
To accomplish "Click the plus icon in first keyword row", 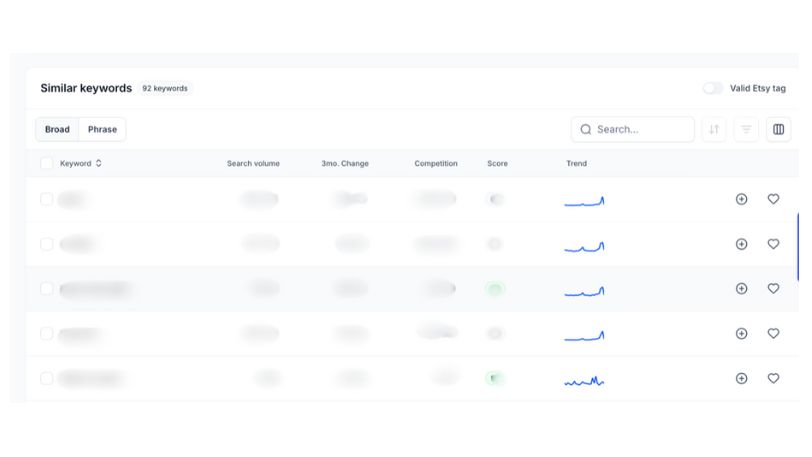I will pos(741,199).
